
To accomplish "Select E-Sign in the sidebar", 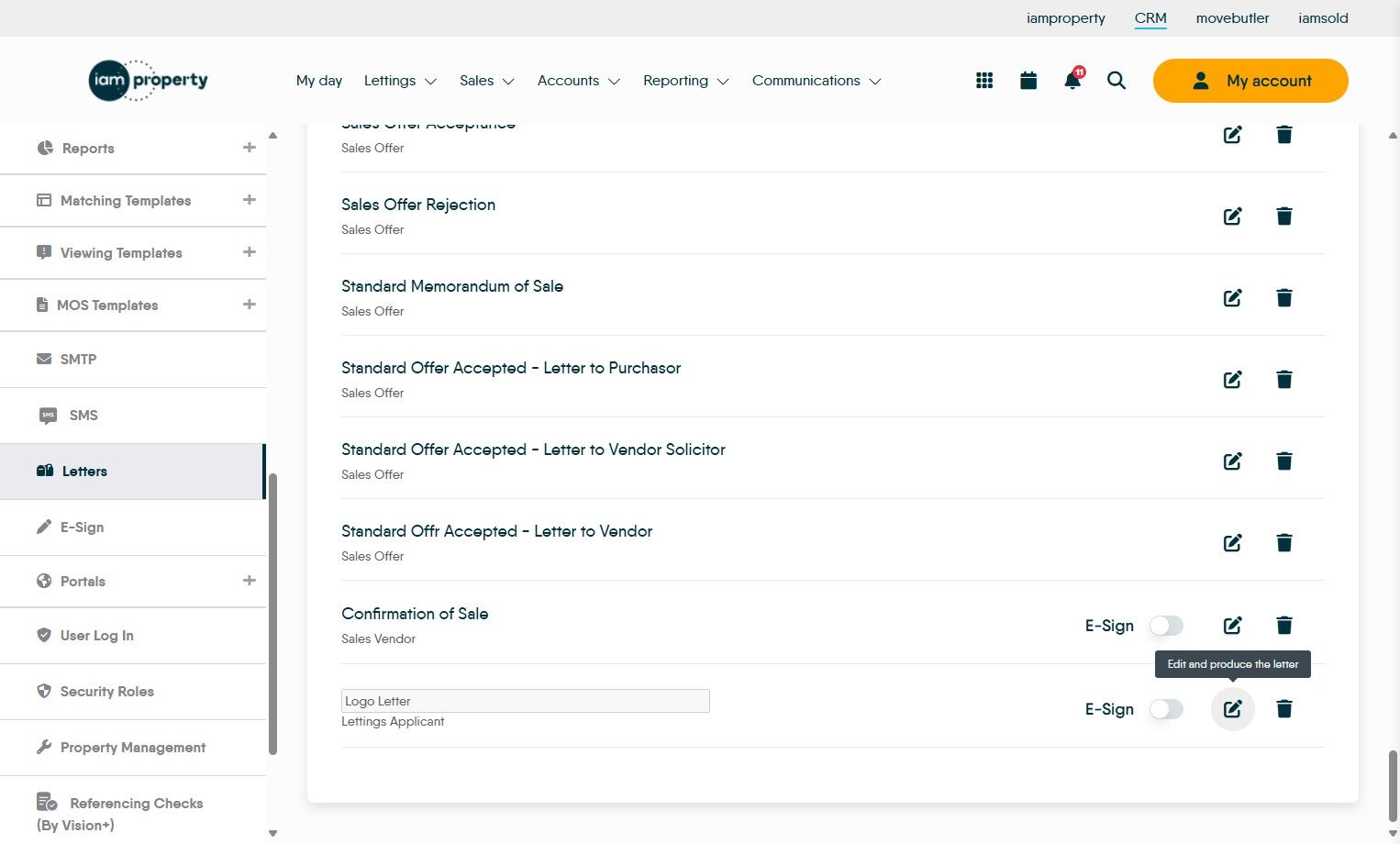I will pos(83,527).
